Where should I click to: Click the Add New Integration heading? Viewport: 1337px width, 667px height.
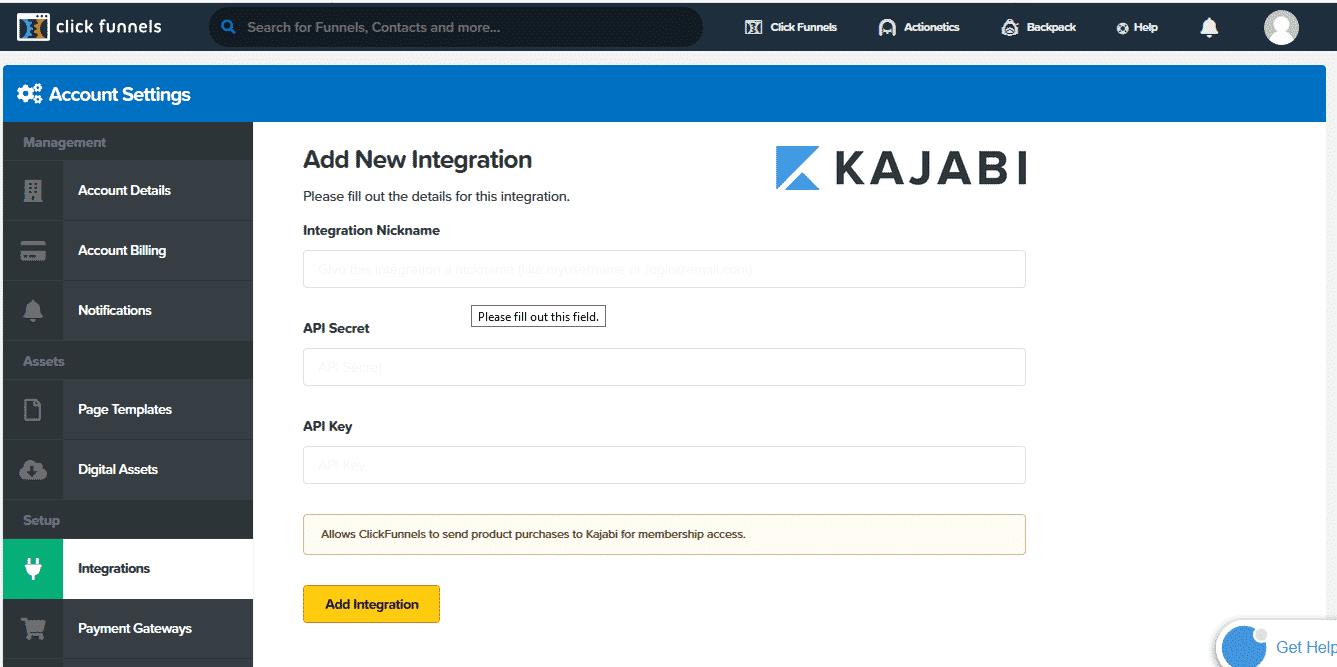(417, 160)
